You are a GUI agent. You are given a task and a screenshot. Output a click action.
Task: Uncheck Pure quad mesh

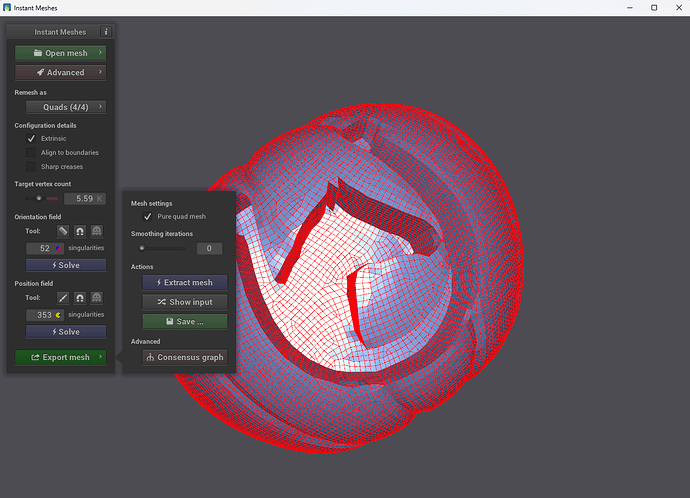147,216
